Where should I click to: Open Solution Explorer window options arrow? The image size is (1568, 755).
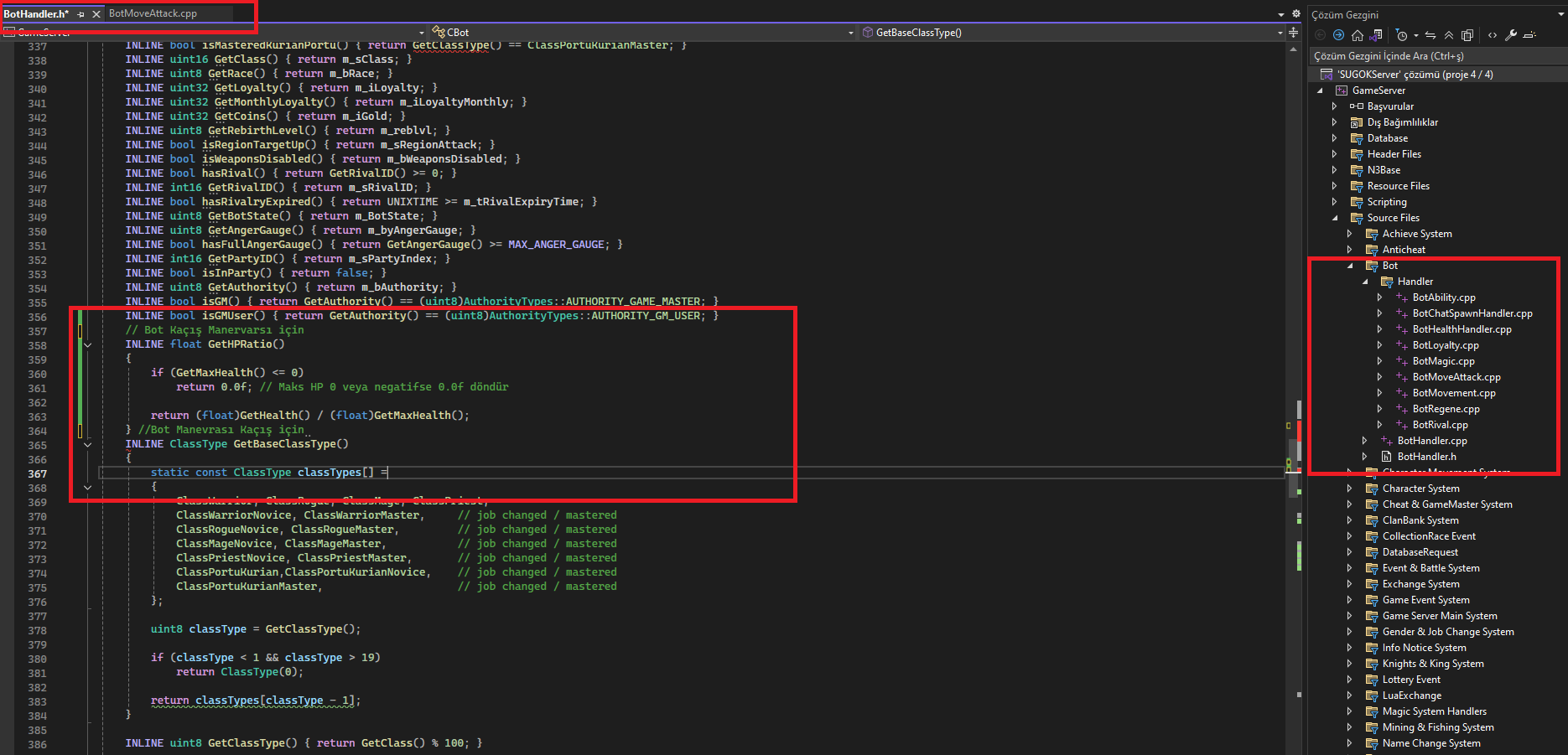(x=1560, y=14)
